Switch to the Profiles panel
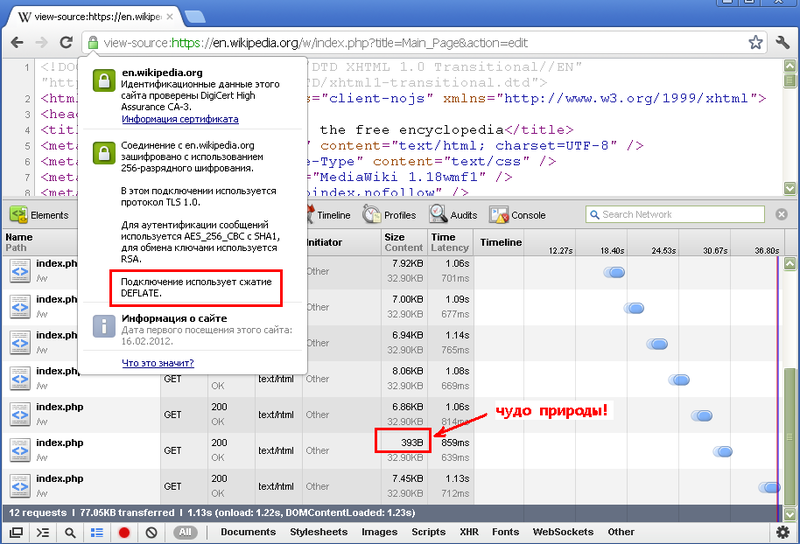800x544 pixels. [x=389, y=215]
